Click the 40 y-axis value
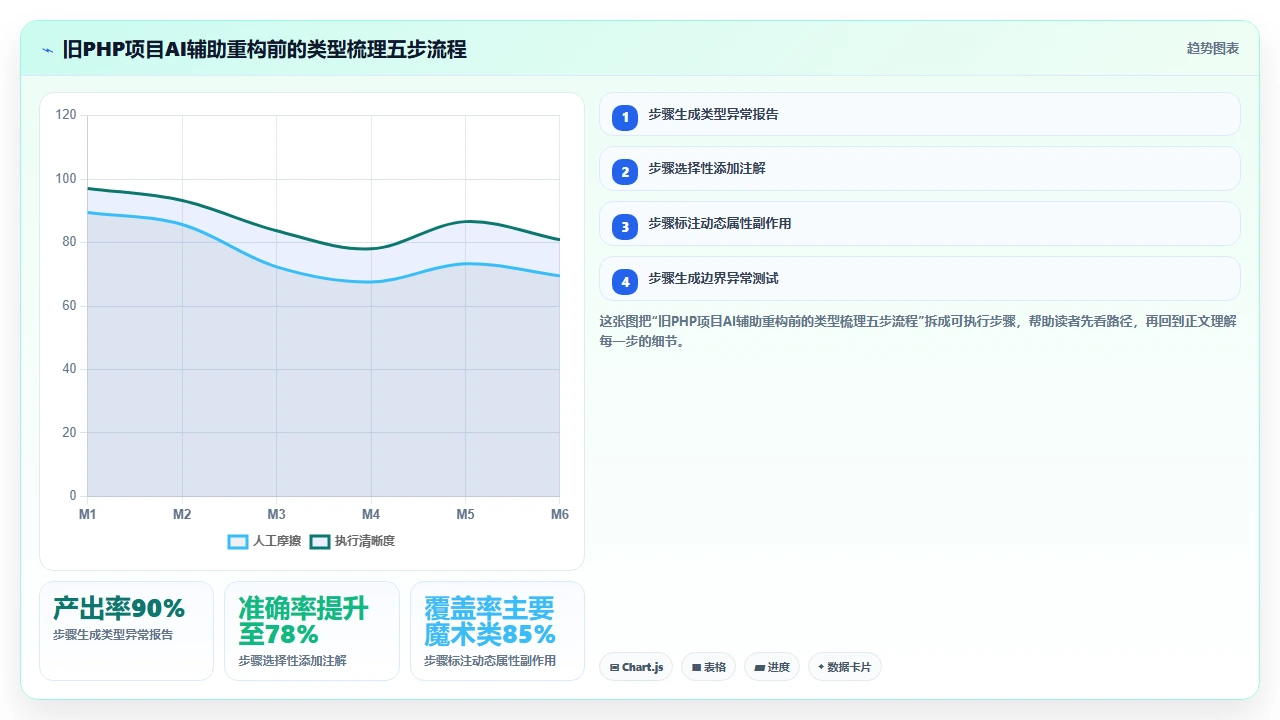 (69, 369)
